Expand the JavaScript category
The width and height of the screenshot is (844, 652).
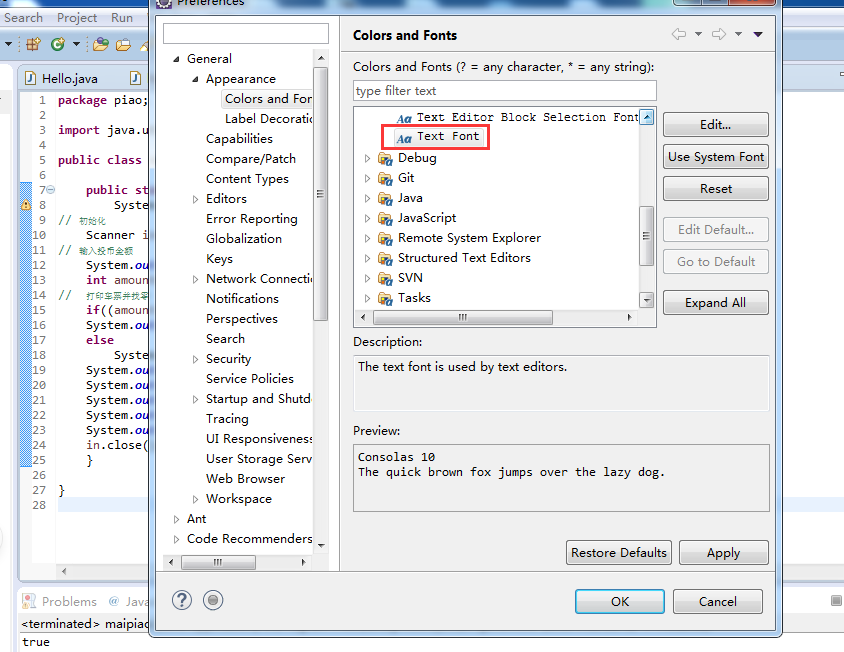[367, 218]
